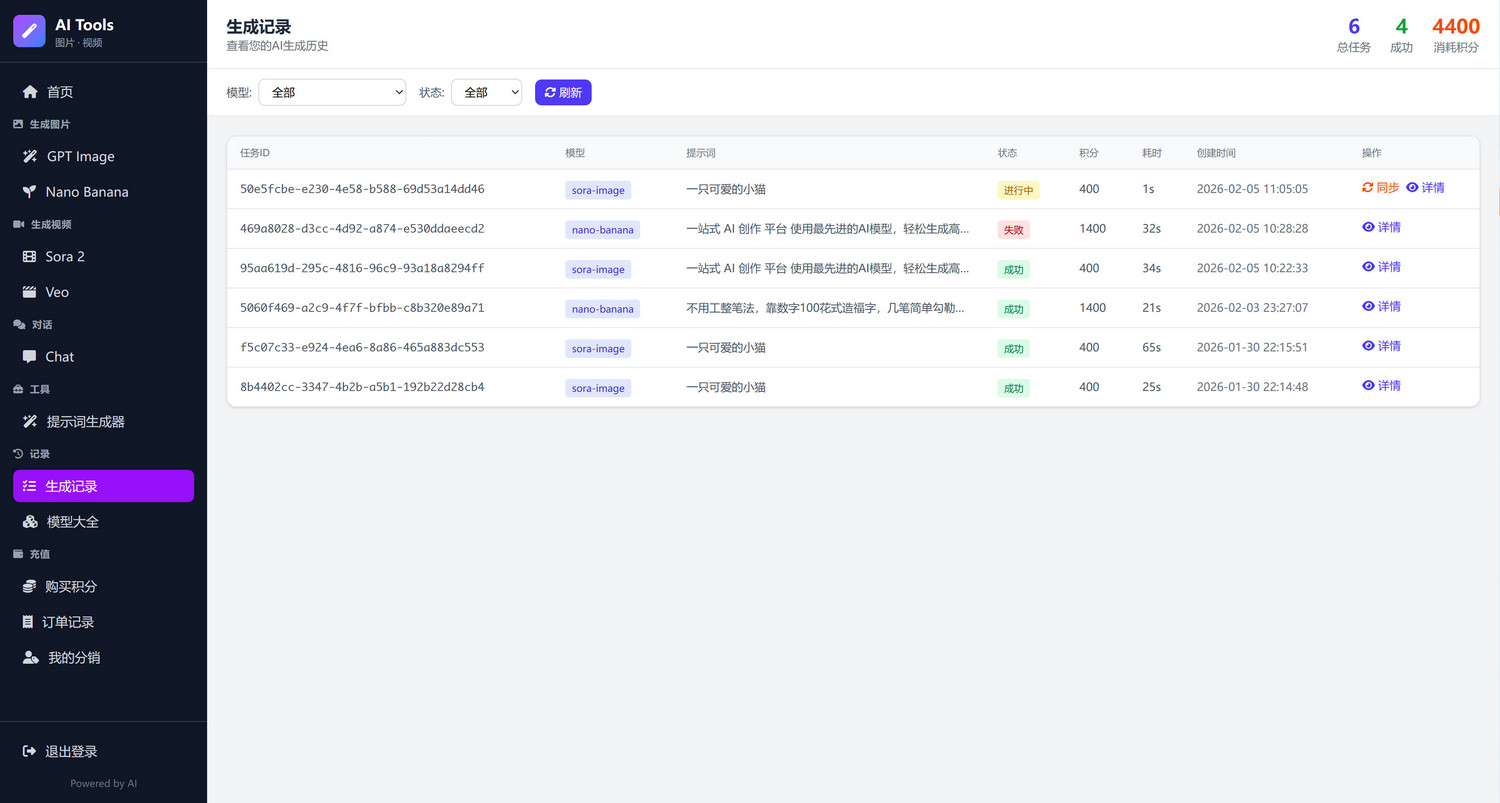Go to 订单记录 in the sidebar

pyautogui.click(x=68, y=622)
